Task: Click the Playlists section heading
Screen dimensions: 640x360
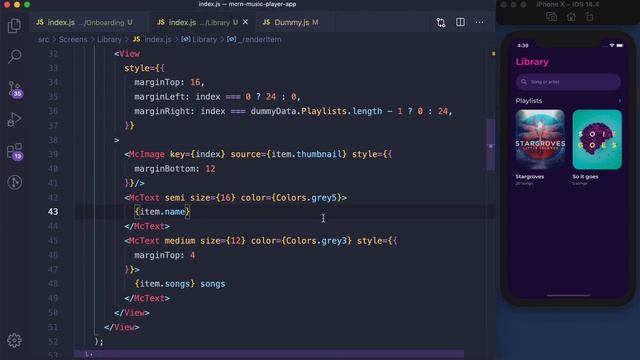Action: point(529,101)
